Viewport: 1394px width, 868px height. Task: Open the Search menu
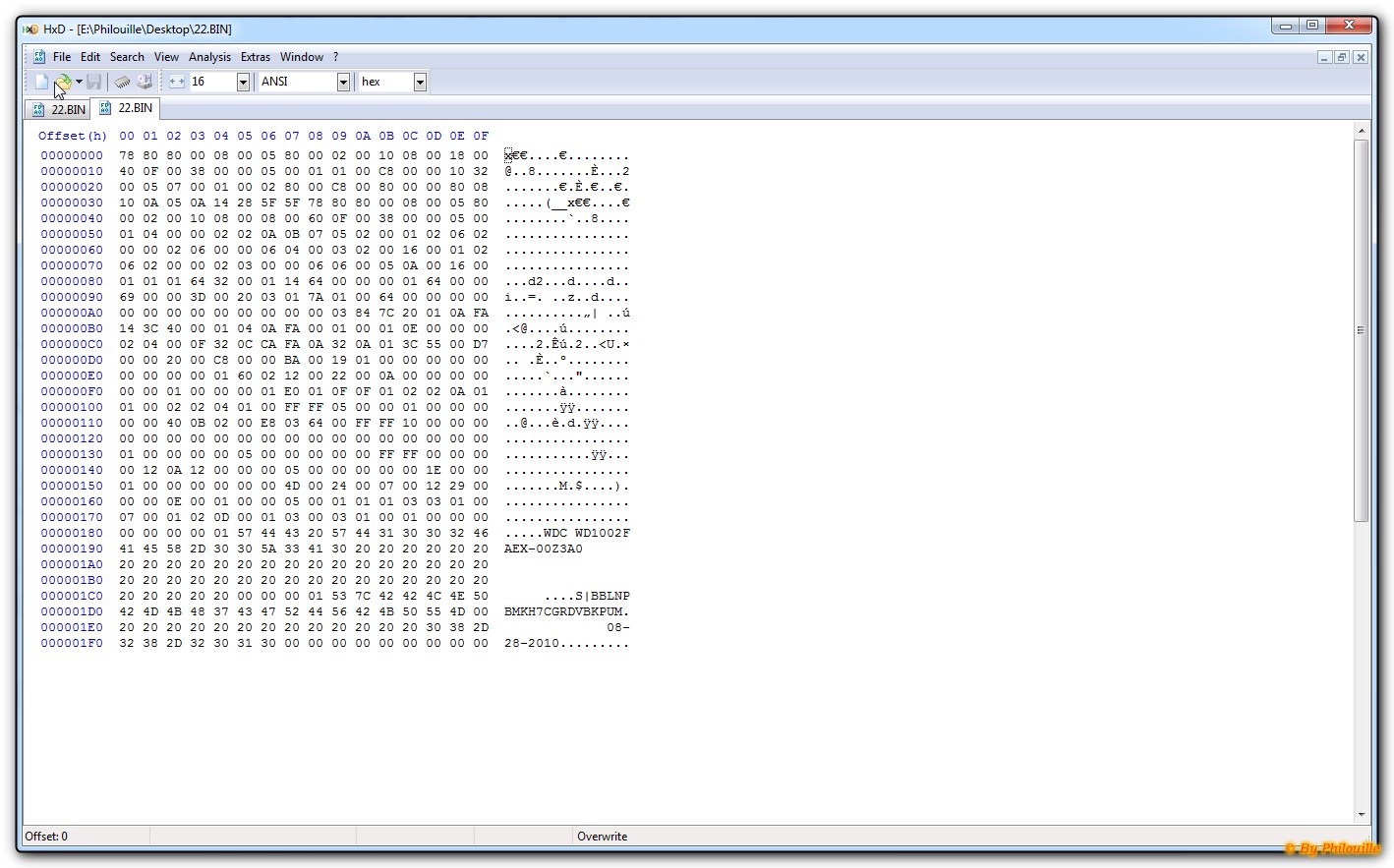[x=127, y=57]
